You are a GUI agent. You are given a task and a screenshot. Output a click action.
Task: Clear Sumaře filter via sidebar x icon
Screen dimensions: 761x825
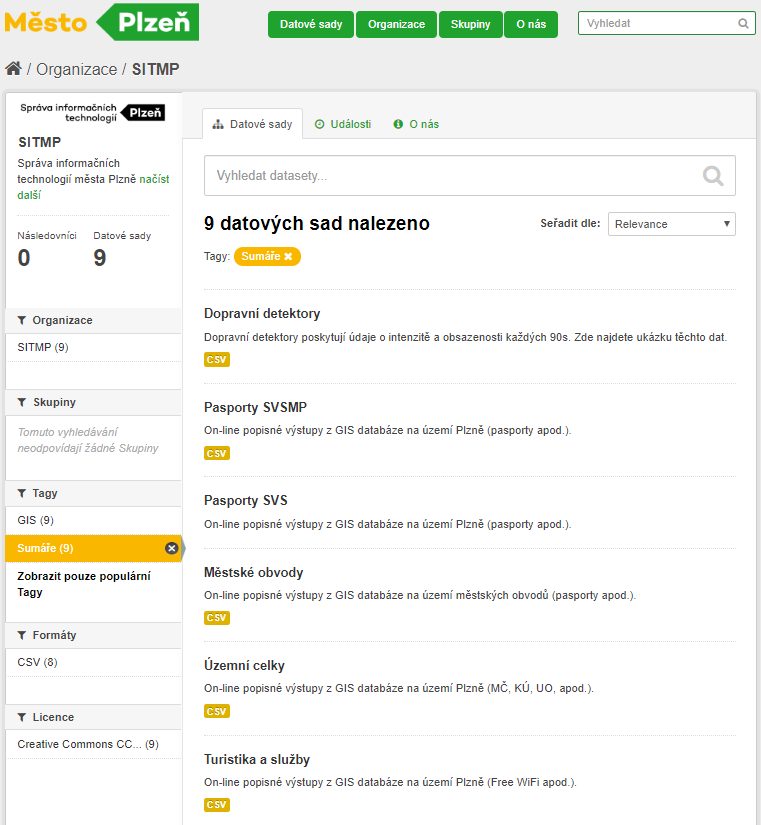tap(172, 548)
